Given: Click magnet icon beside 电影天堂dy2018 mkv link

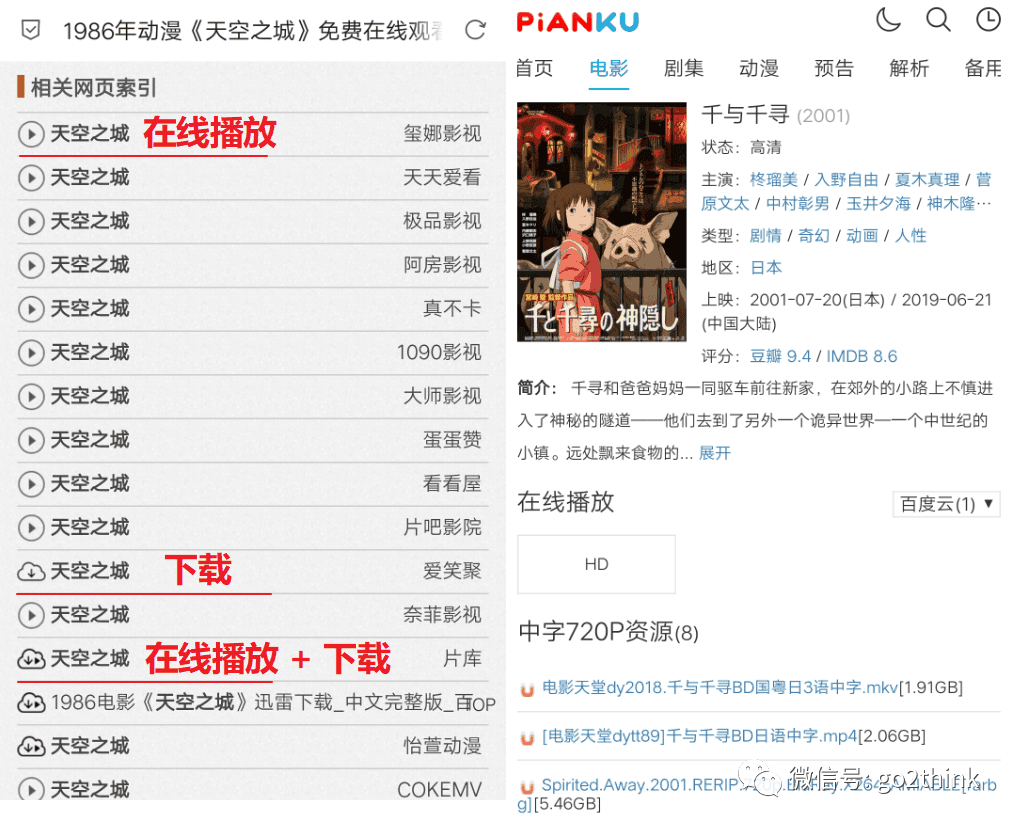Looking at the screenshot, I should tap(527, 690).
